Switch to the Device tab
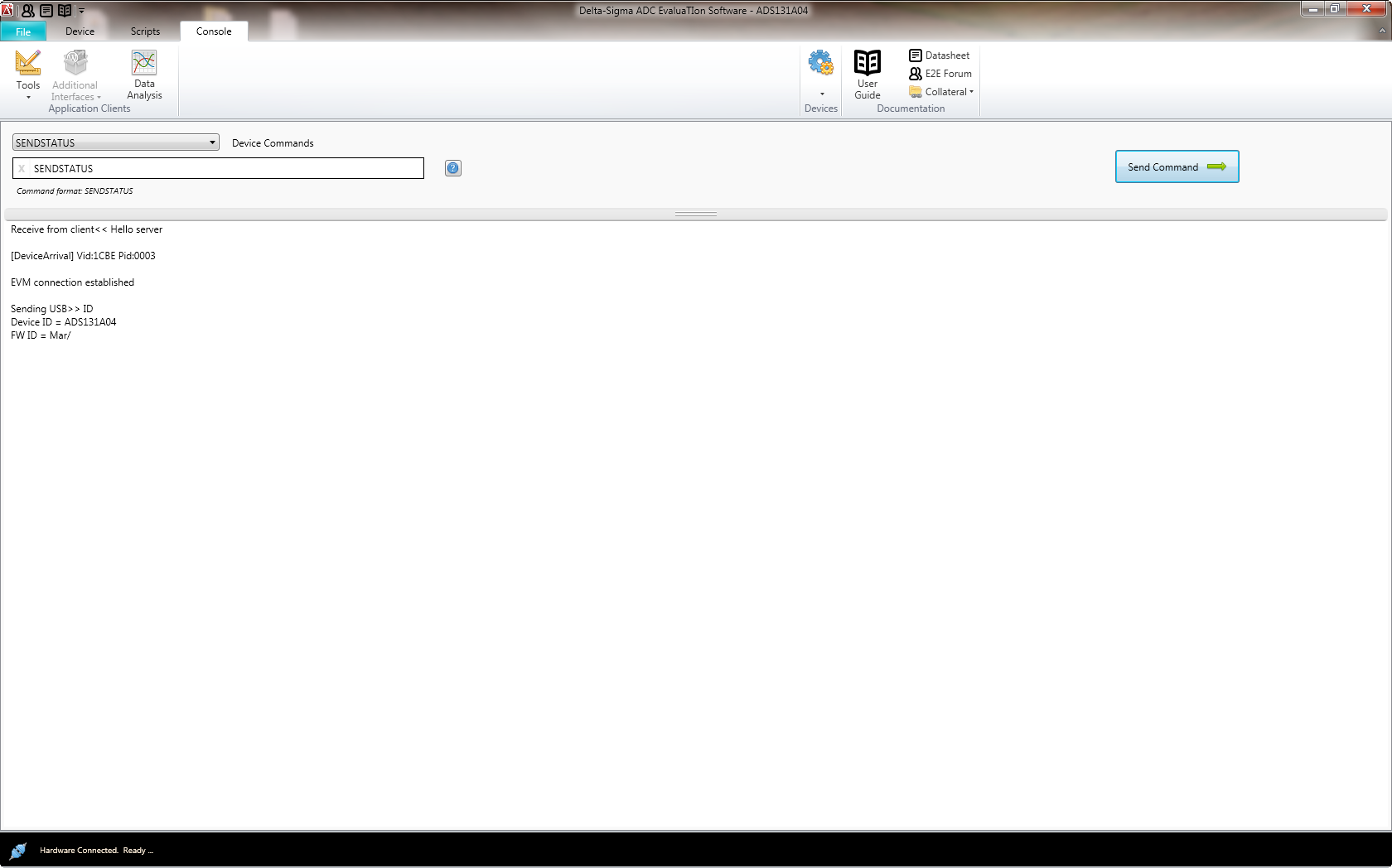Viewport: 1392px width, 868px height. coord(80,31)
